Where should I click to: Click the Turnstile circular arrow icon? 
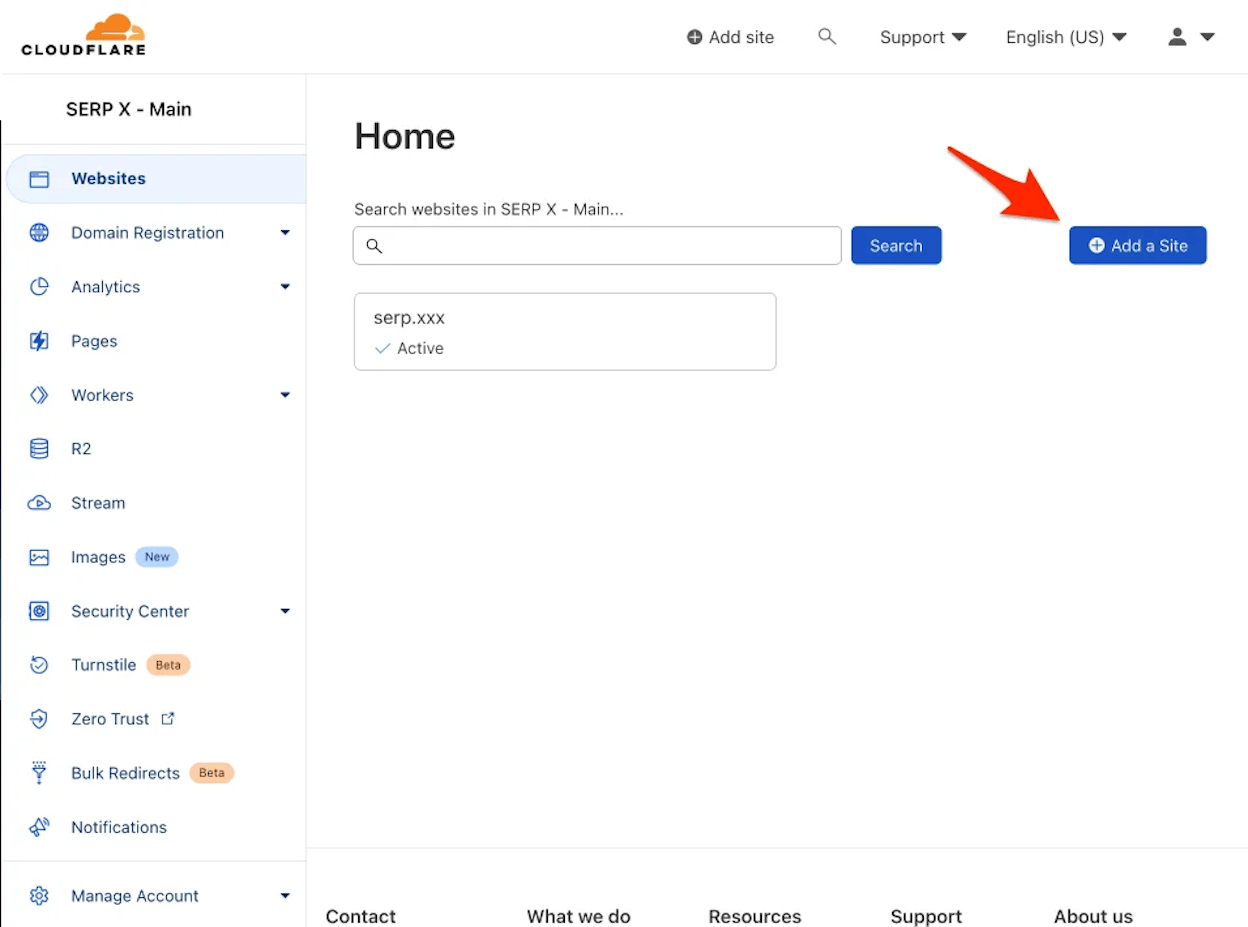pyautogui.click(x=39, y=665)
